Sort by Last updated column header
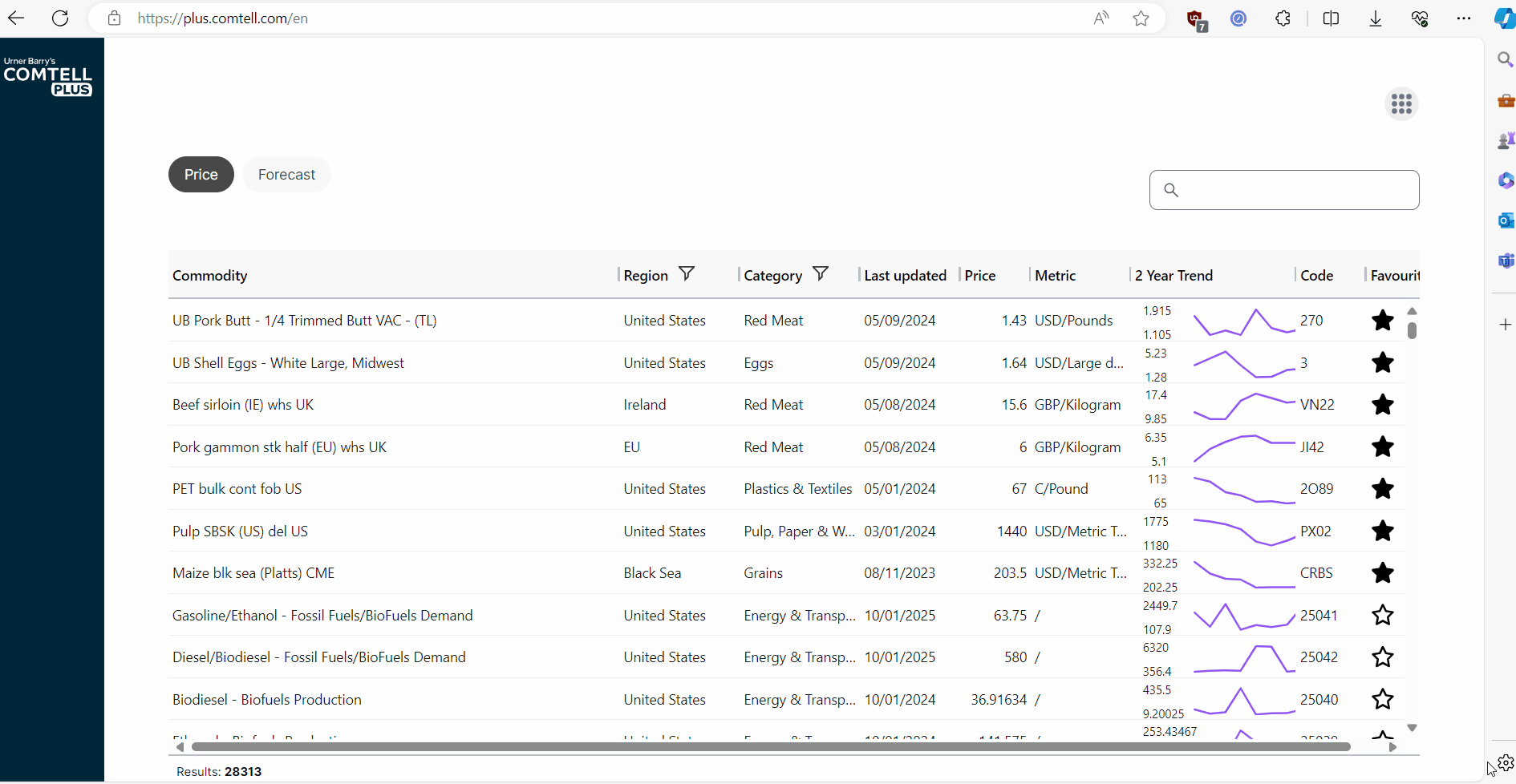Screen dimensions: 1516x784 (x=905, y=276)
